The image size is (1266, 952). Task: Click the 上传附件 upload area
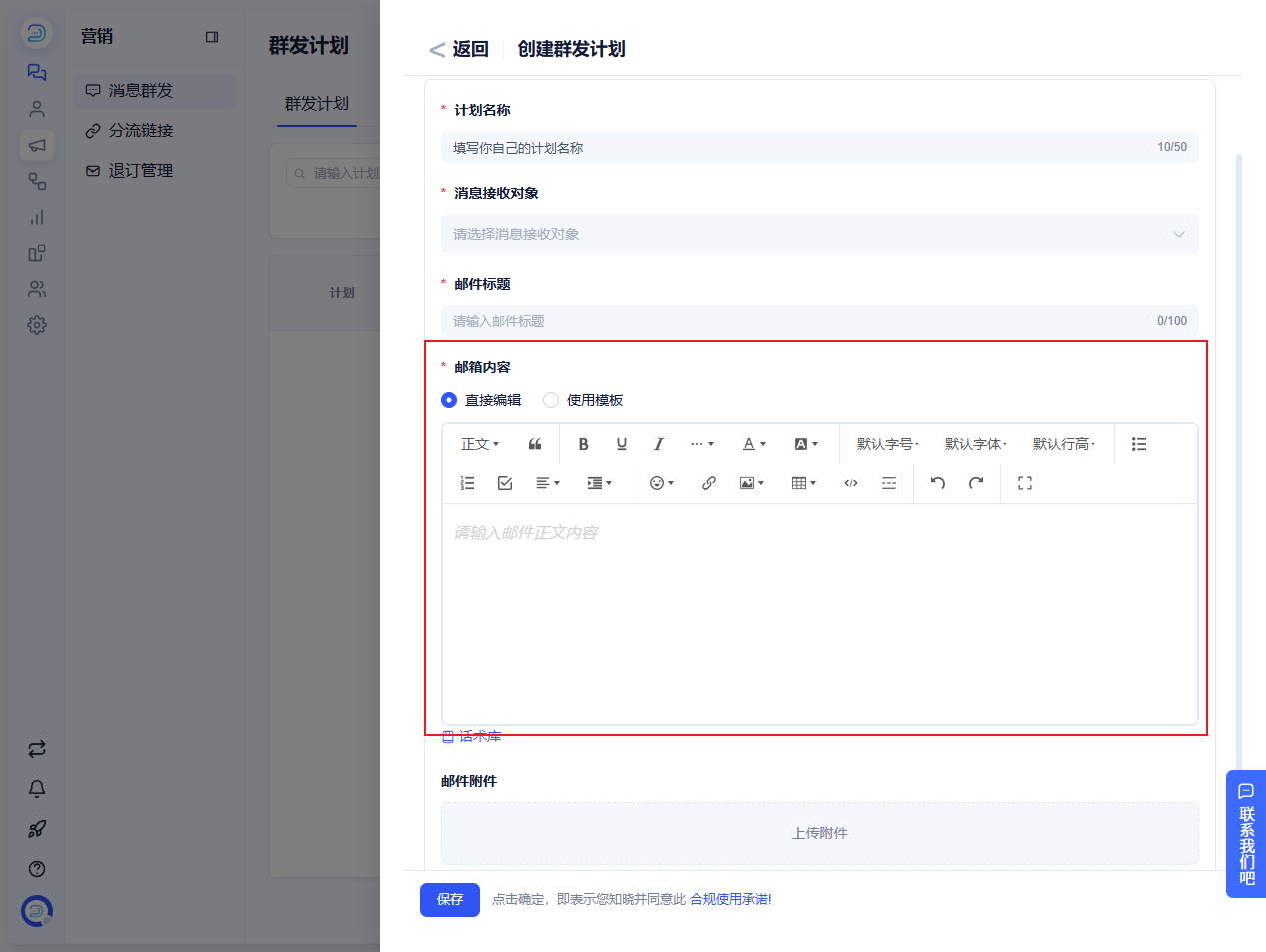pyautogui.click(x=819, y=833)
